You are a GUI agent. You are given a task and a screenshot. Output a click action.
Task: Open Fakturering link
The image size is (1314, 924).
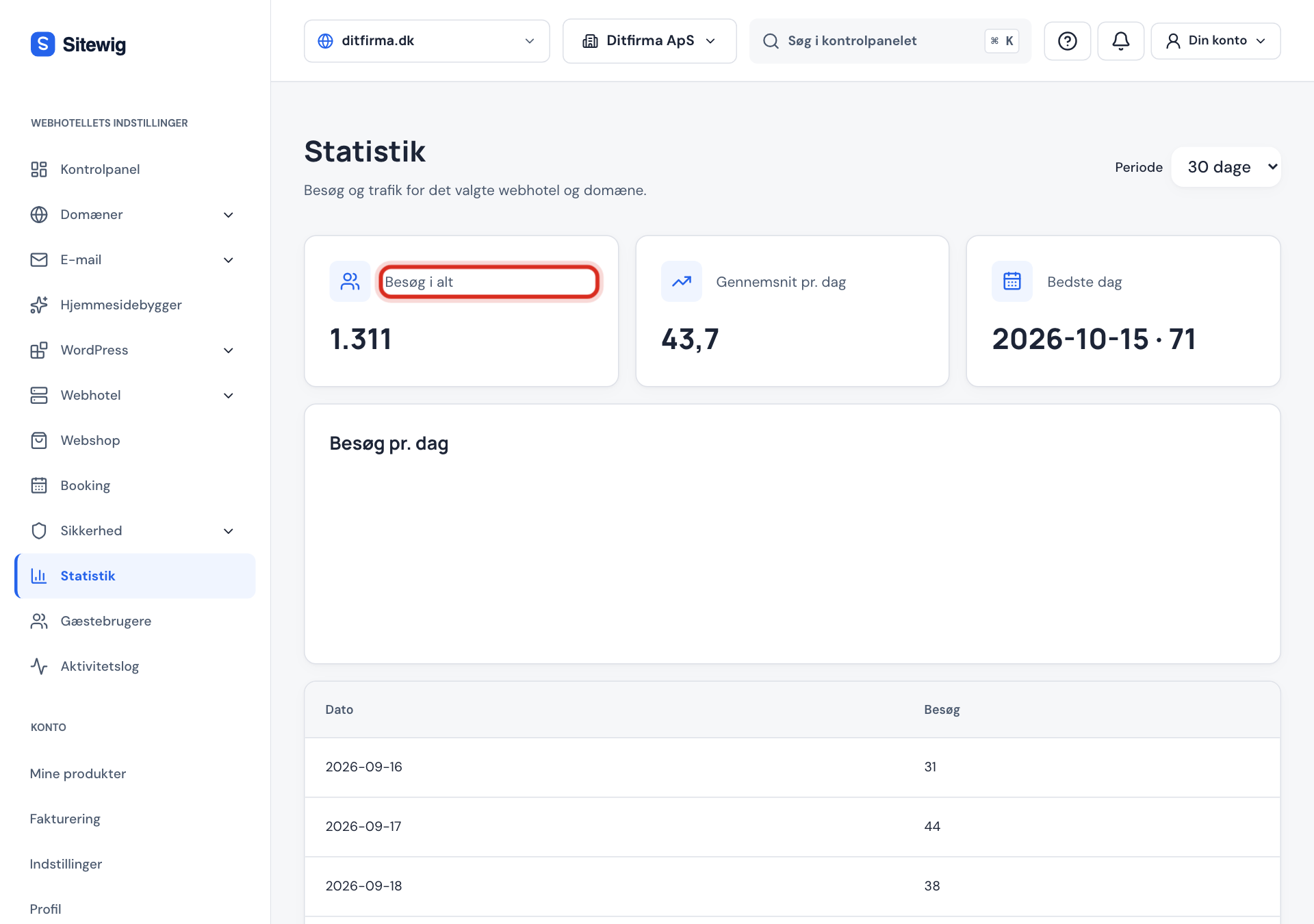[x=65, y=819]
